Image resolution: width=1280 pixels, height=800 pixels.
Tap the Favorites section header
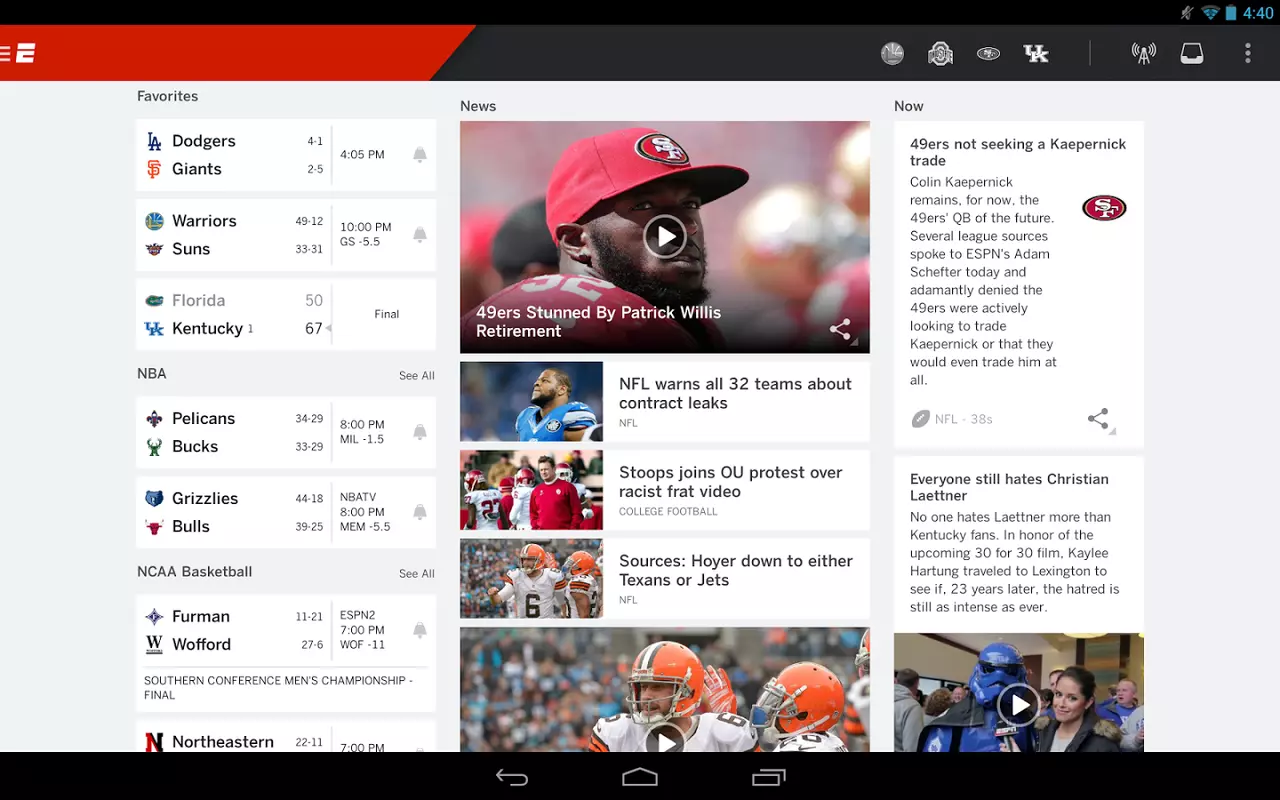167,96
